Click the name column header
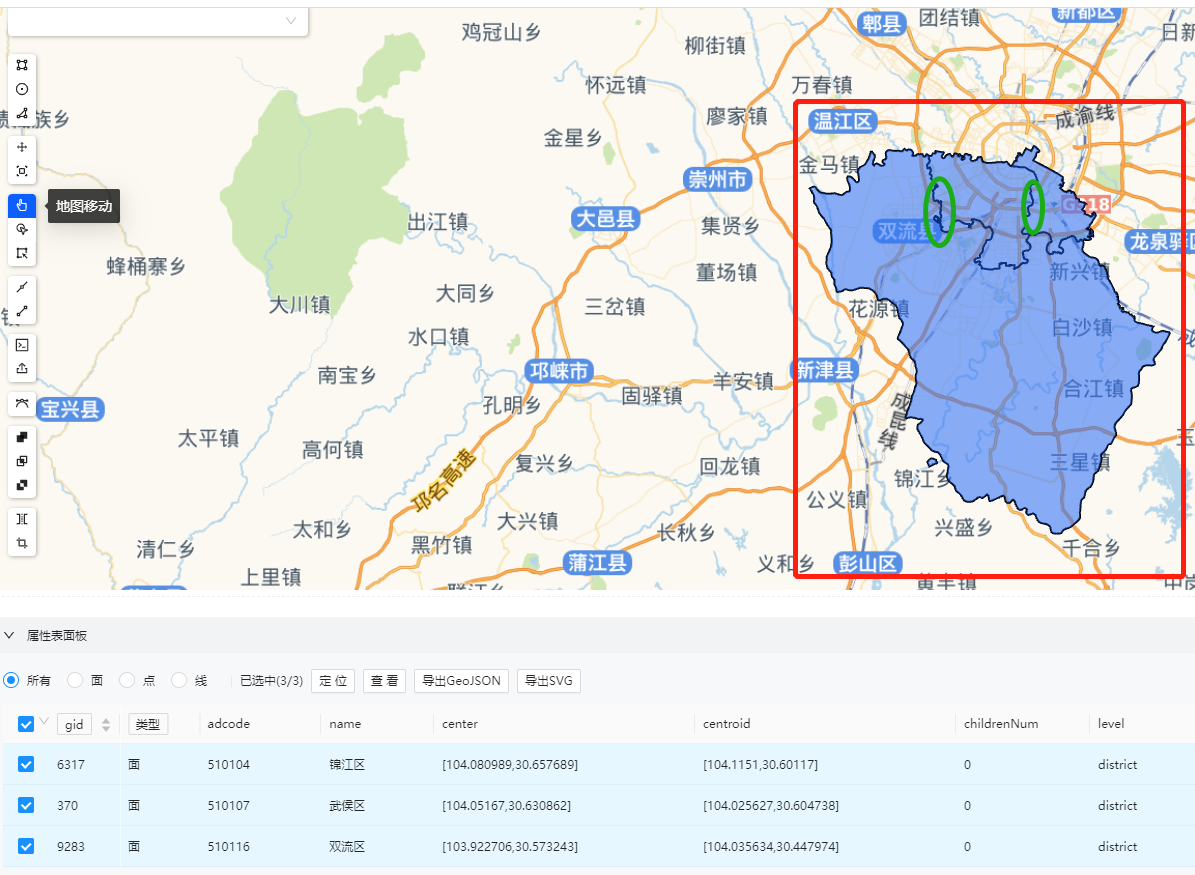This screenshot has width=1195, height=875. click(345, 723)
